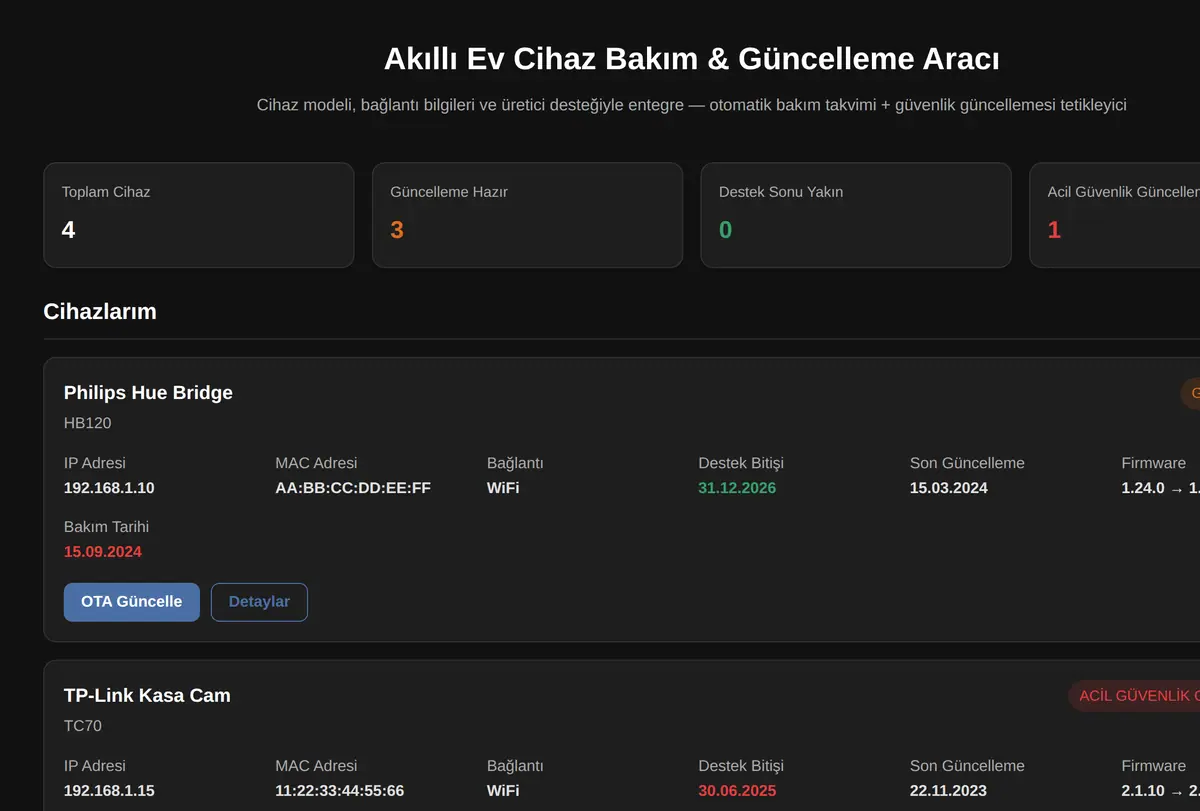This screenshot has width=1200, height=811.
Task: Click IP address 192.168.1.15
Action: (109, 791)
